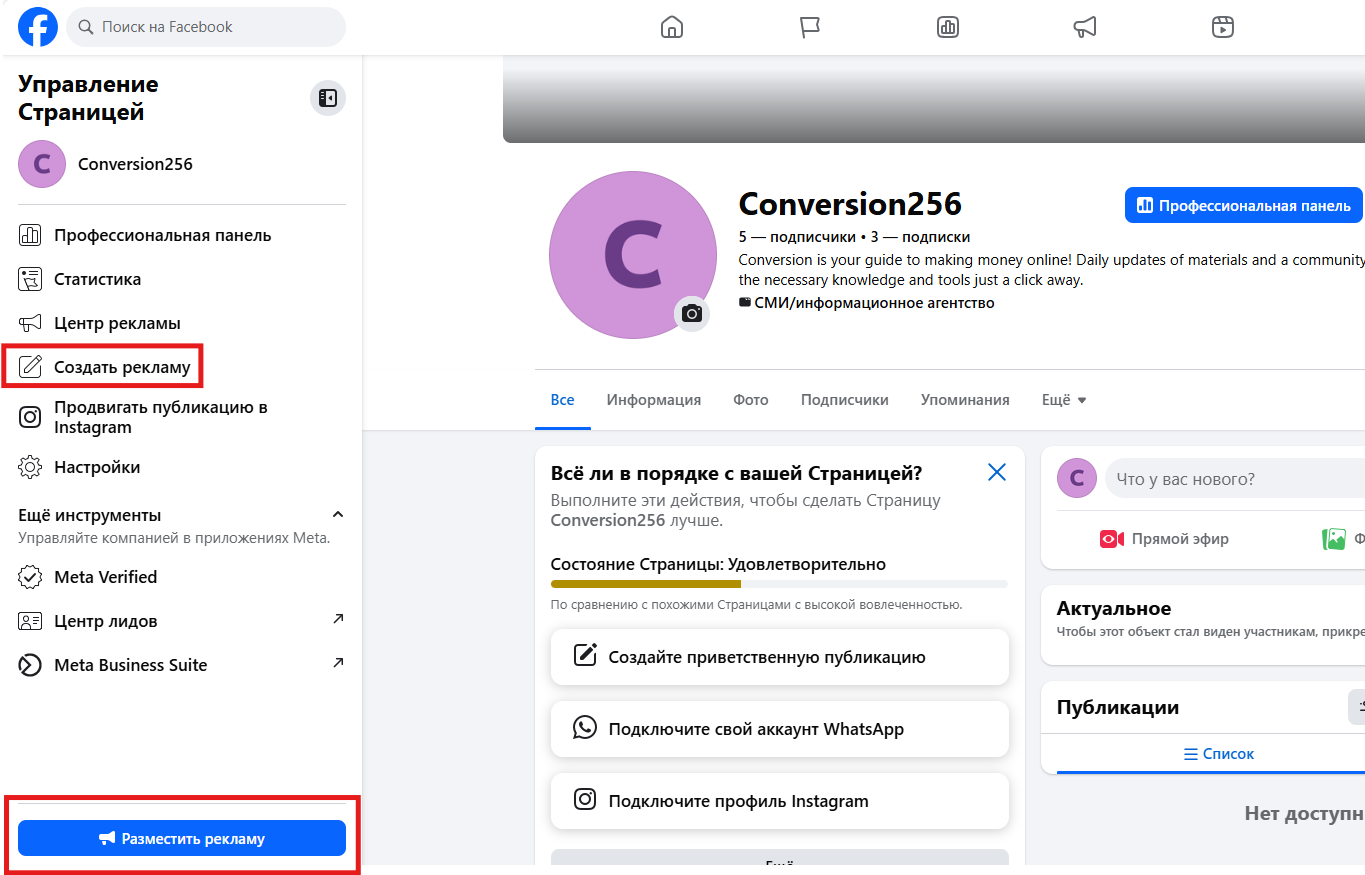Image resolution: width=1365 pixels, height=875 pixels.
Task: Switch to the Фото tab
Action: coord(750,399)
